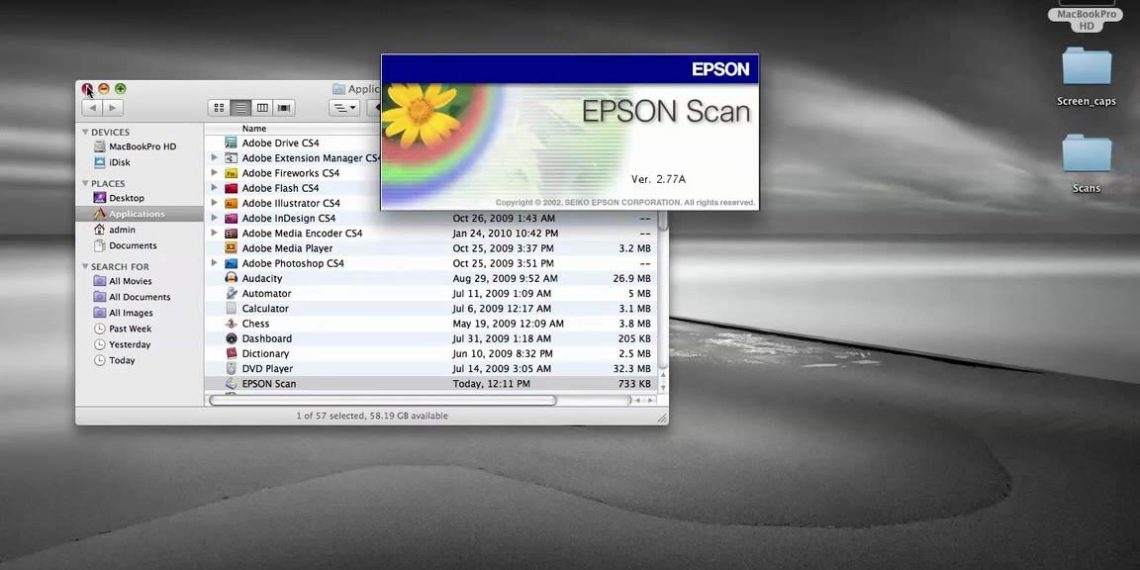Open the Scans folder on the desktop
Image resolution: width=1140 pixels, height=570 pixels.
[x=1086, y=164]
